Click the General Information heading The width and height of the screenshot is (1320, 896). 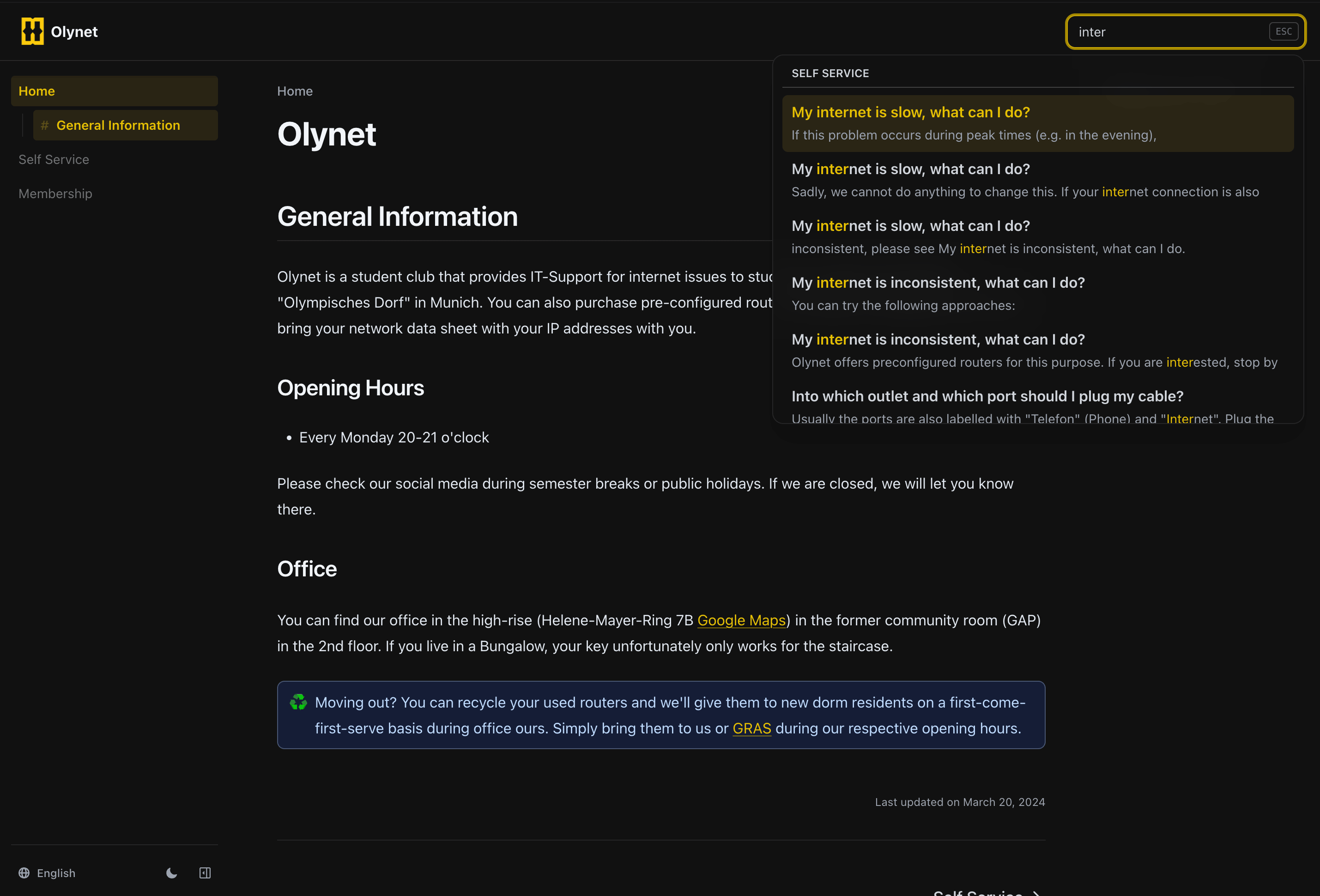pos(397,216)
